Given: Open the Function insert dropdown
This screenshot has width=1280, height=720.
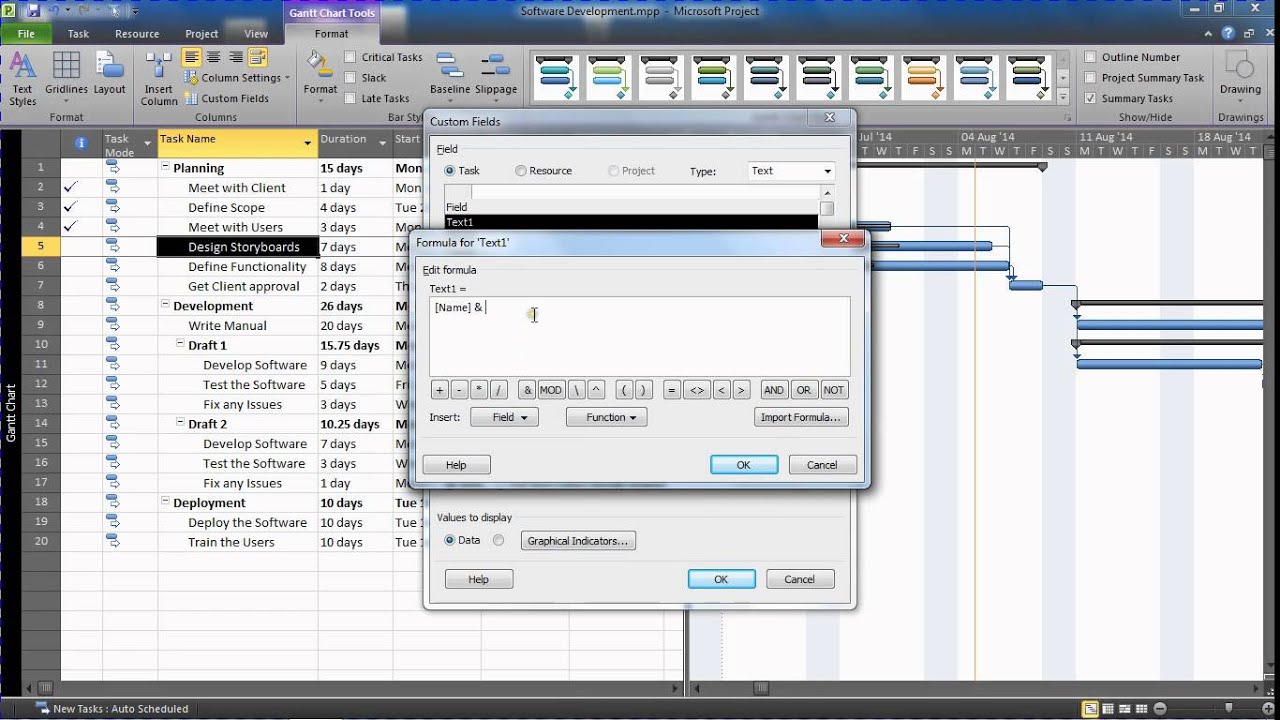Looking at the screenshot, I should pyautogui.click(x=606, y=417).
